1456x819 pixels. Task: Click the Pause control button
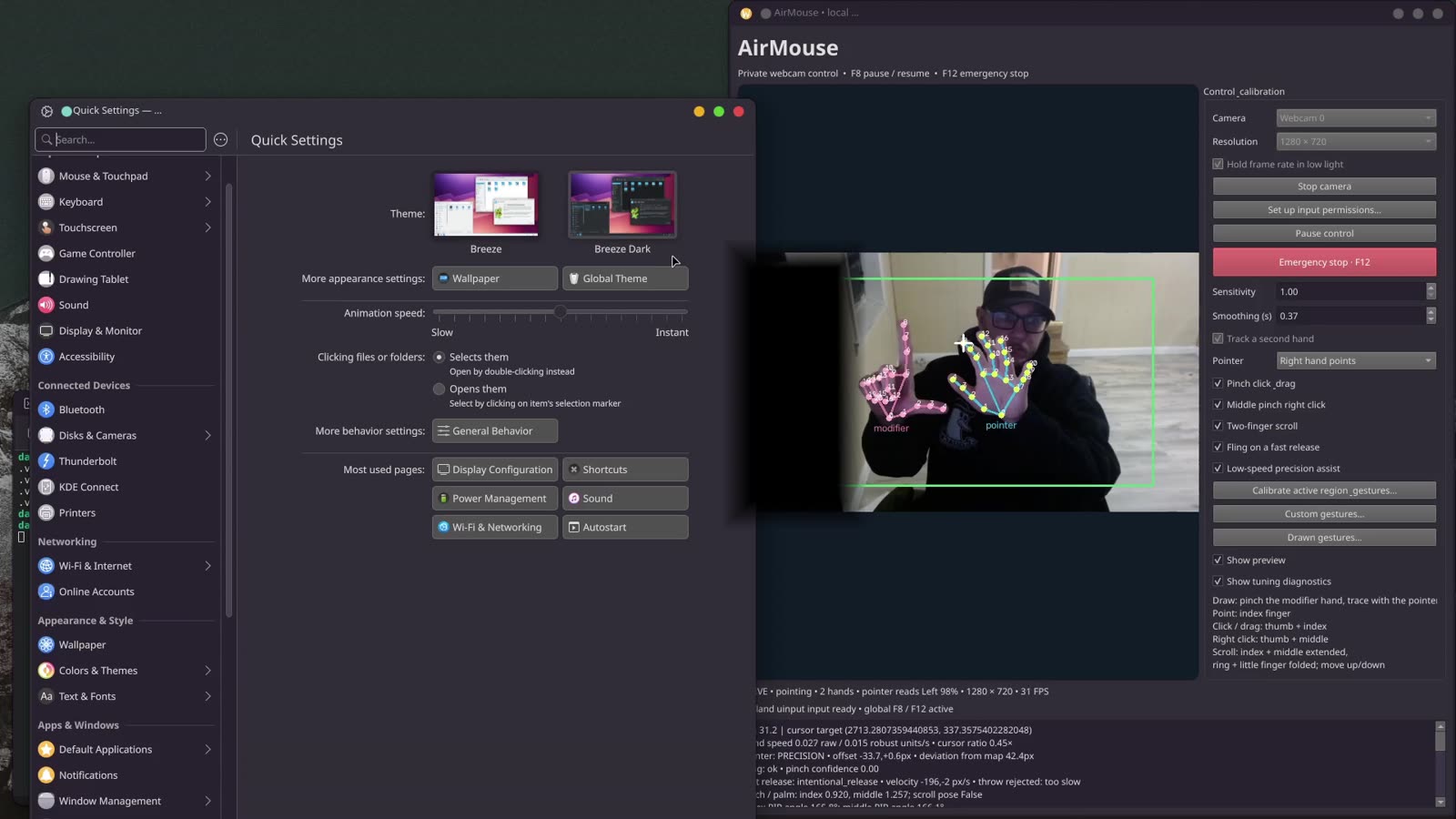(1324, 234)
